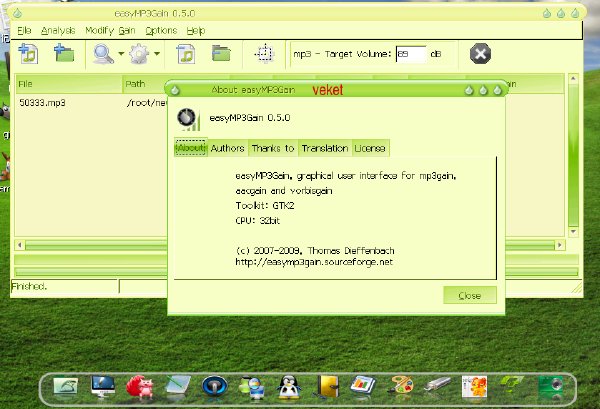This screenshot has width=600, height=409.
Task: Click the vertical scrollbar down arrow
Action: (x=573, y=232)
